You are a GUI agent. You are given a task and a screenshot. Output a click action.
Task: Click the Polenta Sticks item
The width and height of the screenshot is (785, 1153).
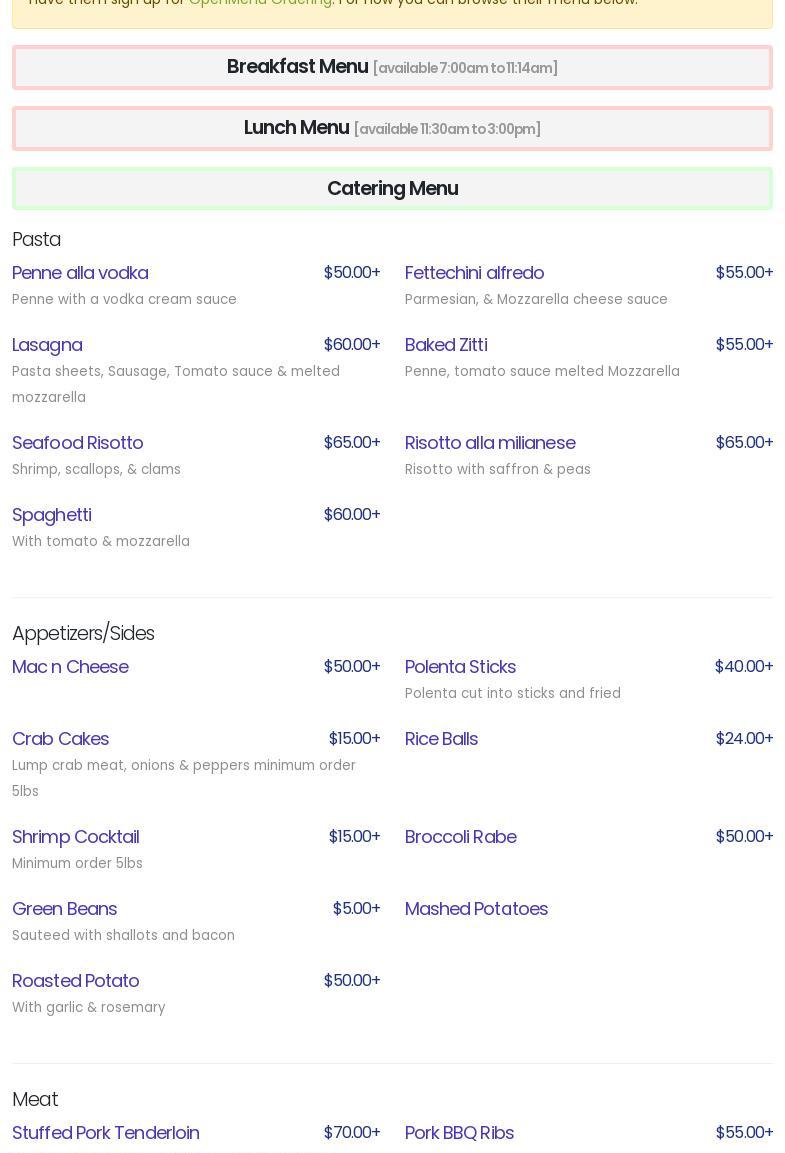pos(460,667)
